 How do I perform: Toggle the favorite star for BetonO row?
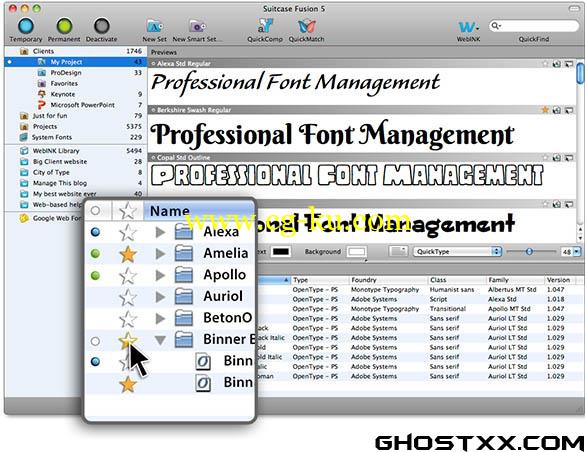[128, 319]
